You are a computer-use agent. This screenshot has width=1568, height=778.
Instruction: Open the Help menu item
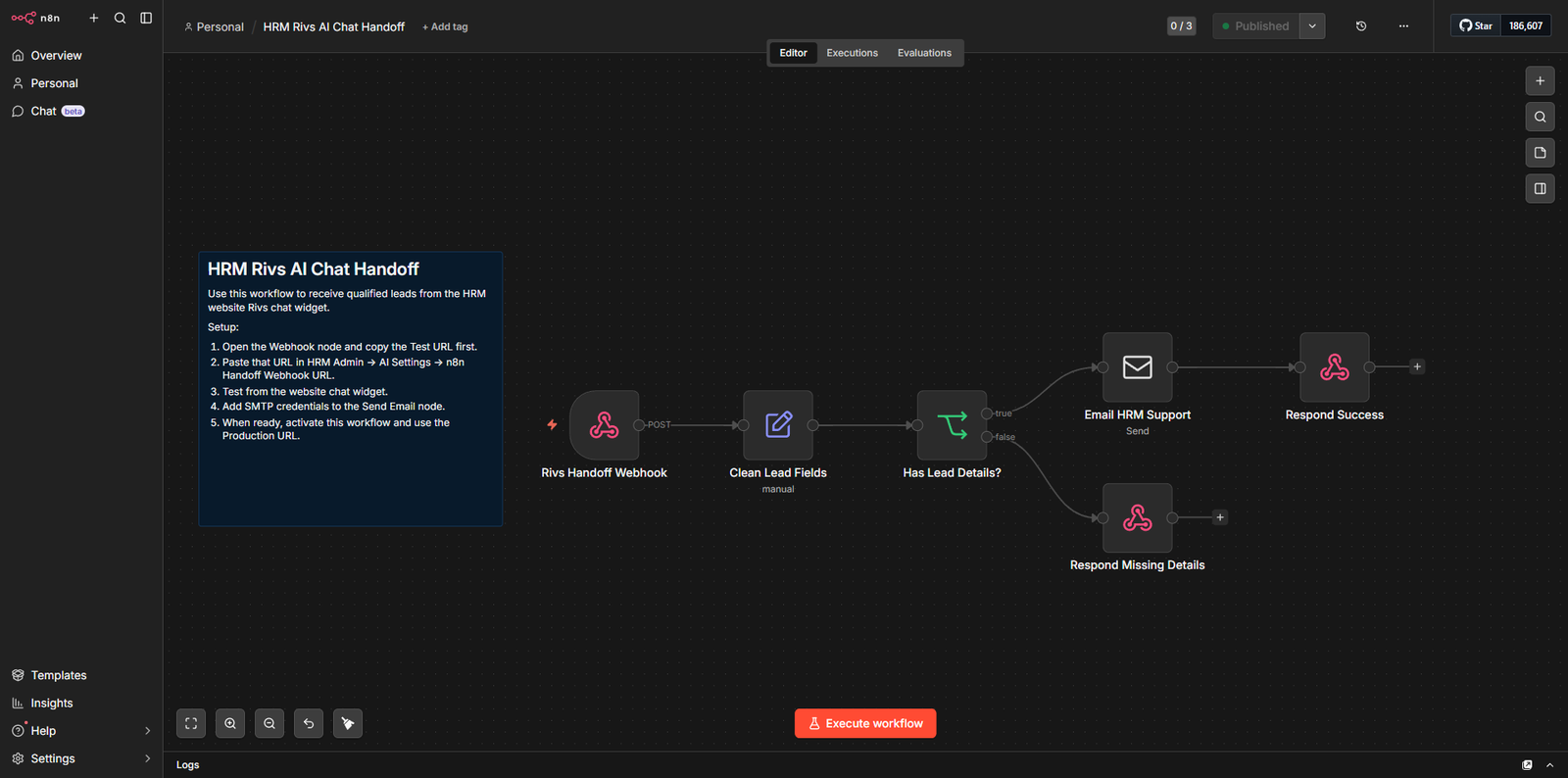(x=81, y=730)
